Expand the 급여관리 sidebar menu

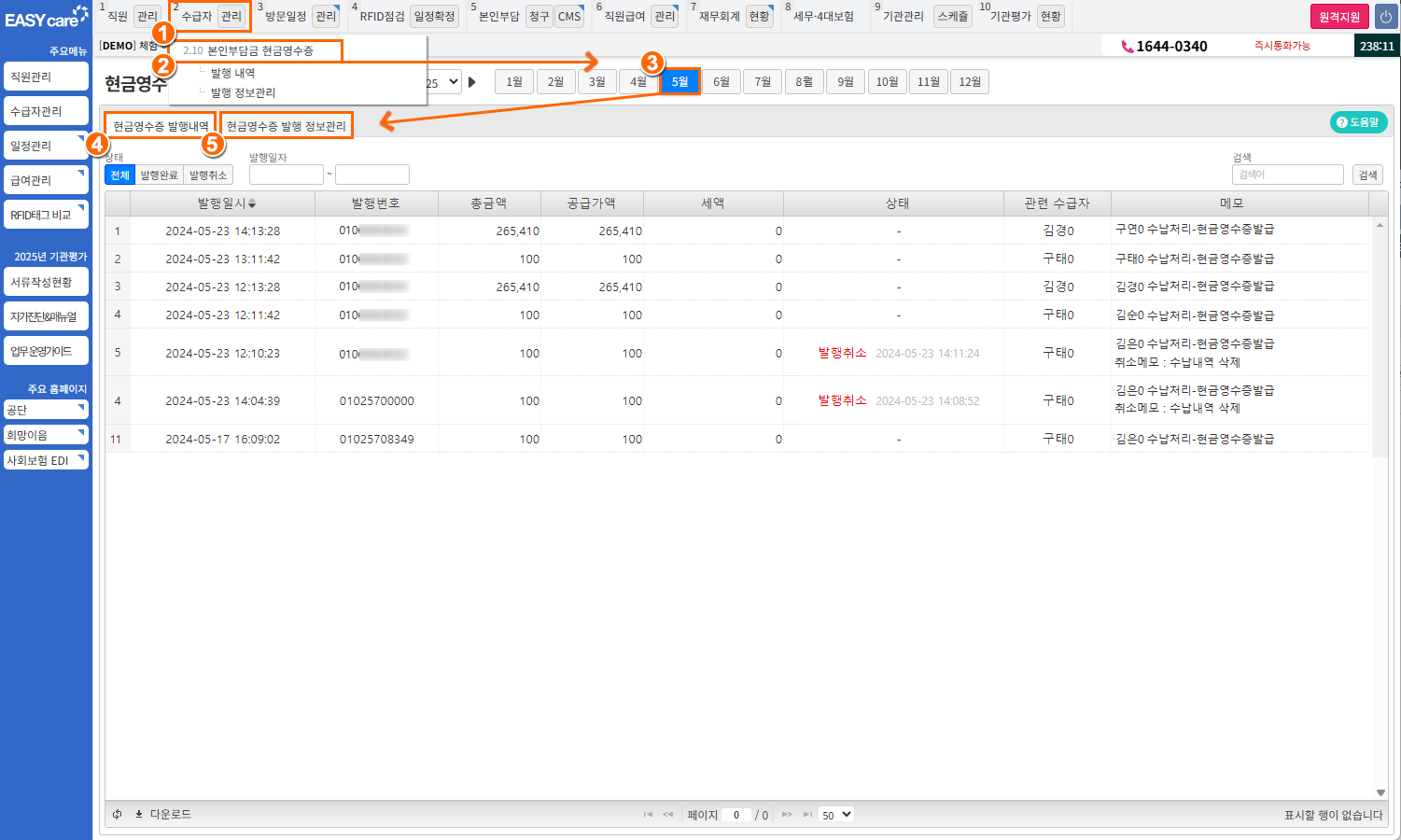[x=46, y=180]
